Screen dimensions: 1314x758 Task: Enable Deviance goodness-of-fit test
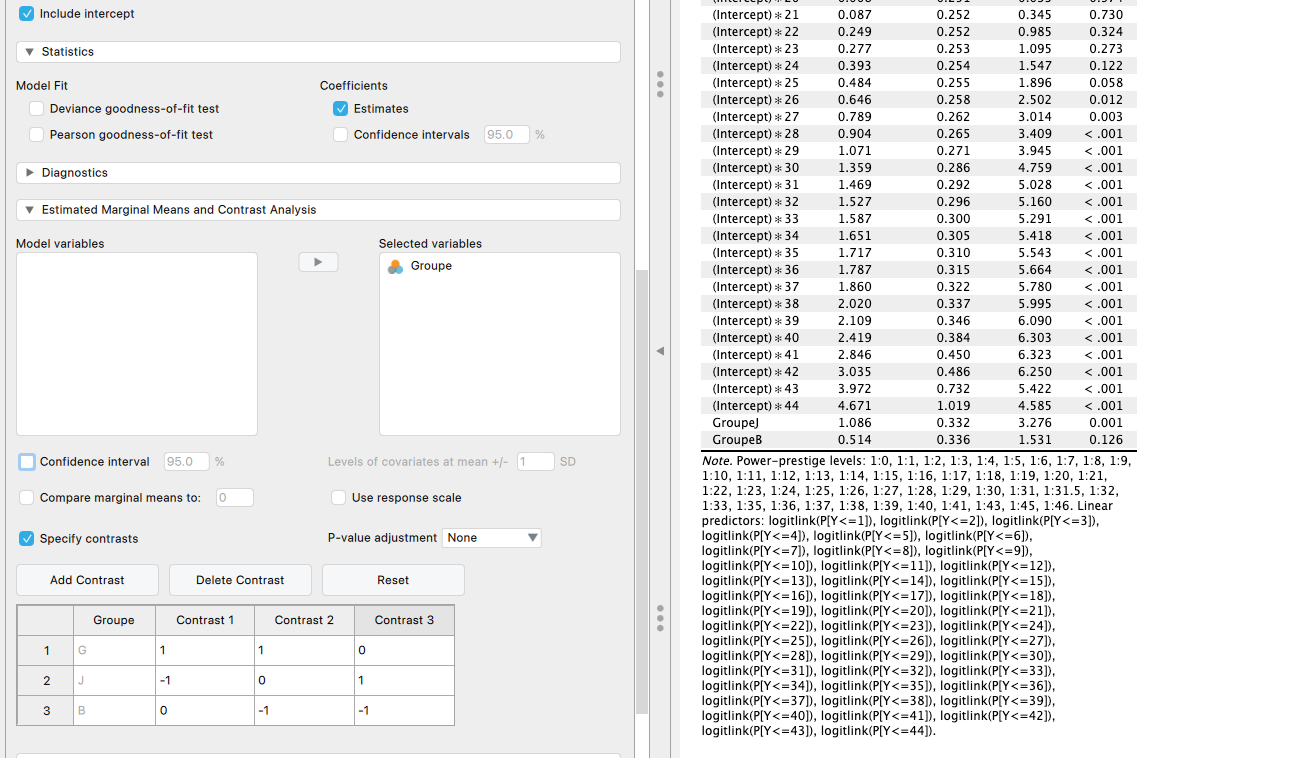[37, 109]
